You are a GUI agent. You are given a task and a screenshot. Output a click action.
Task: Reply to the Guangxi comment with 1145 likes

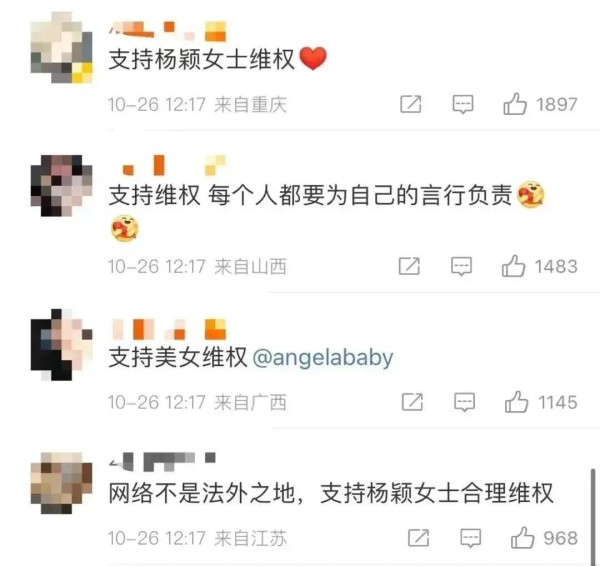click(465, 402)
